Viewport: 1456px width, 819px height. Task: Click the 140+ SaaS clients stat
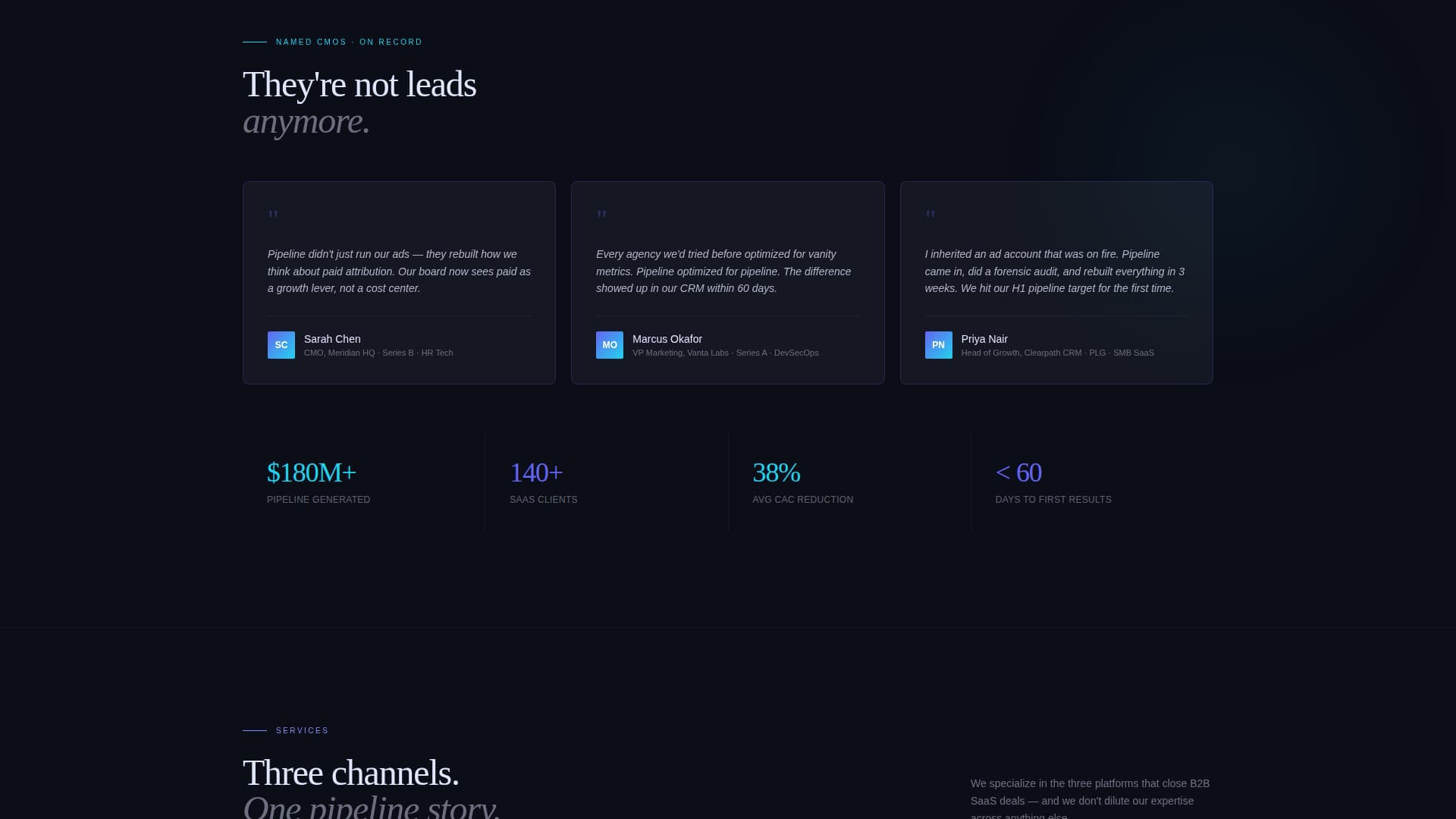pos(536,472)
